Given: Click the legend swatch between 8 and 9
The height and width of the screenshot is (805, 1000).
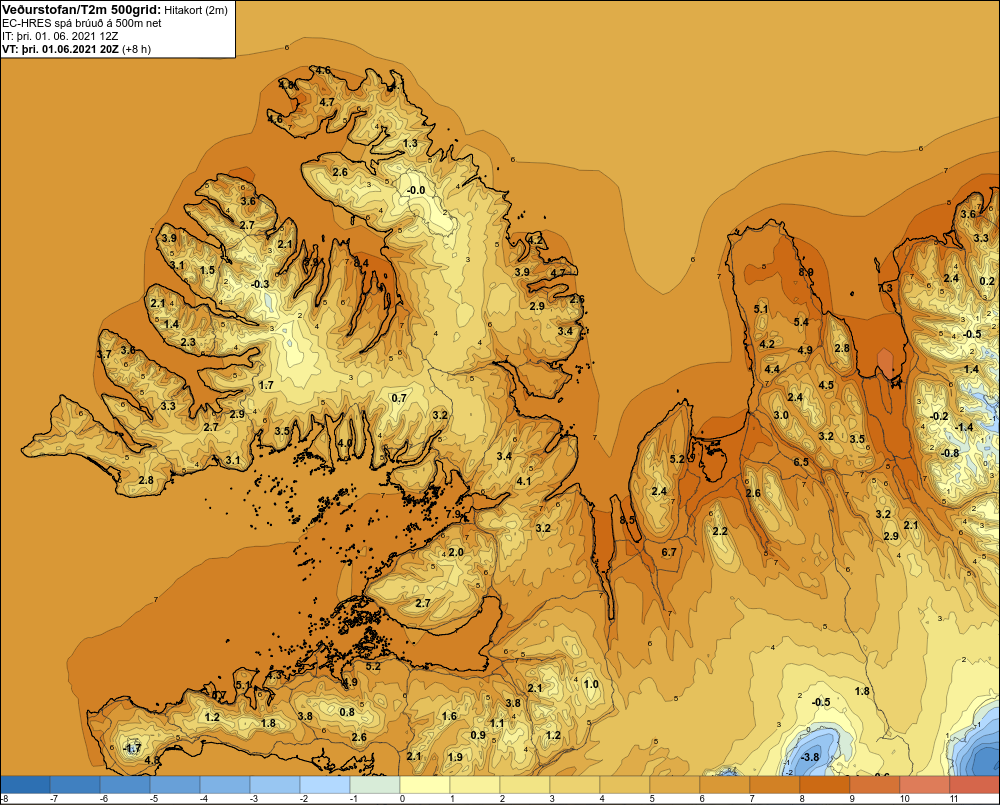Looking at the screenshot, I should pos(825,784).
